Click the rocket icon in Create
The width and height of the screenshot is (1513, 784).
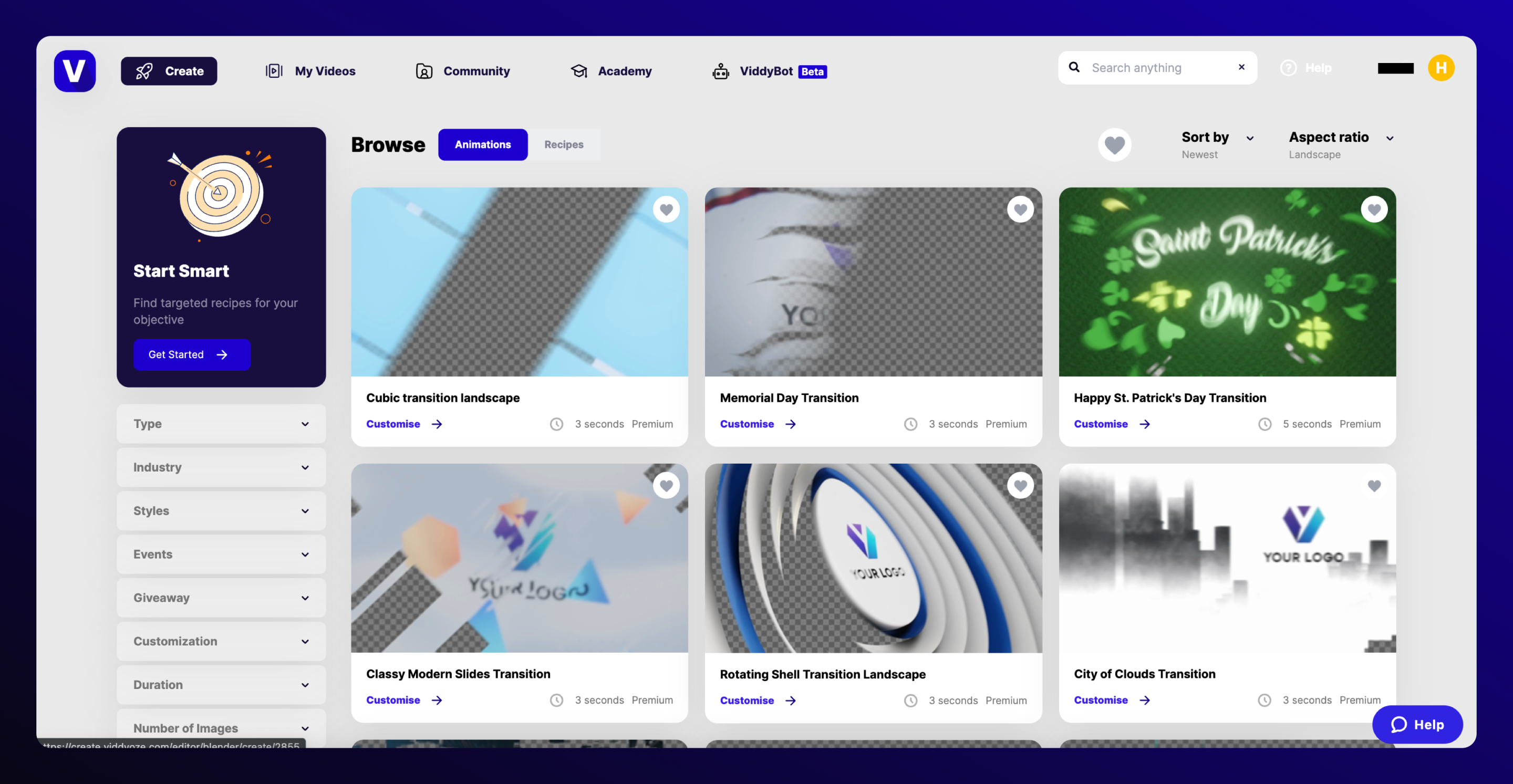[x=144, y=71]
